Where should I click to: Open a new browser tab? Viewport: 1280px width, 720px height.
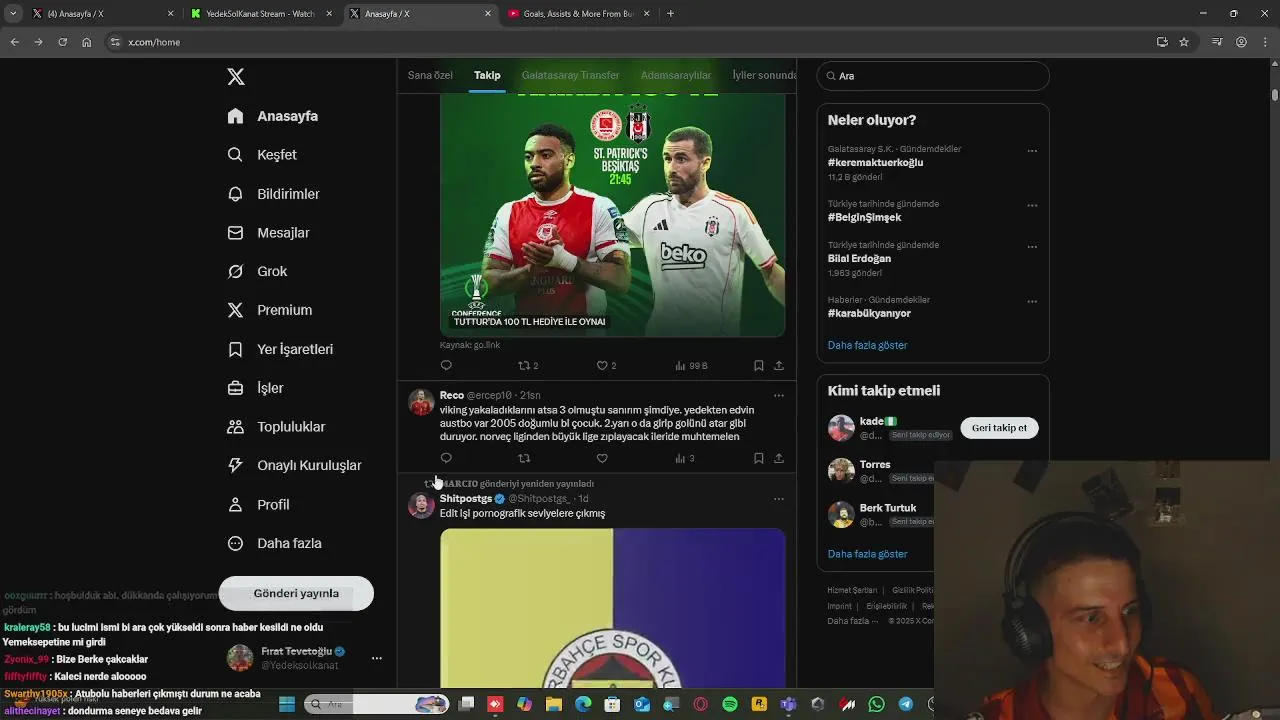pyautogui.click(x=670, y=14)
